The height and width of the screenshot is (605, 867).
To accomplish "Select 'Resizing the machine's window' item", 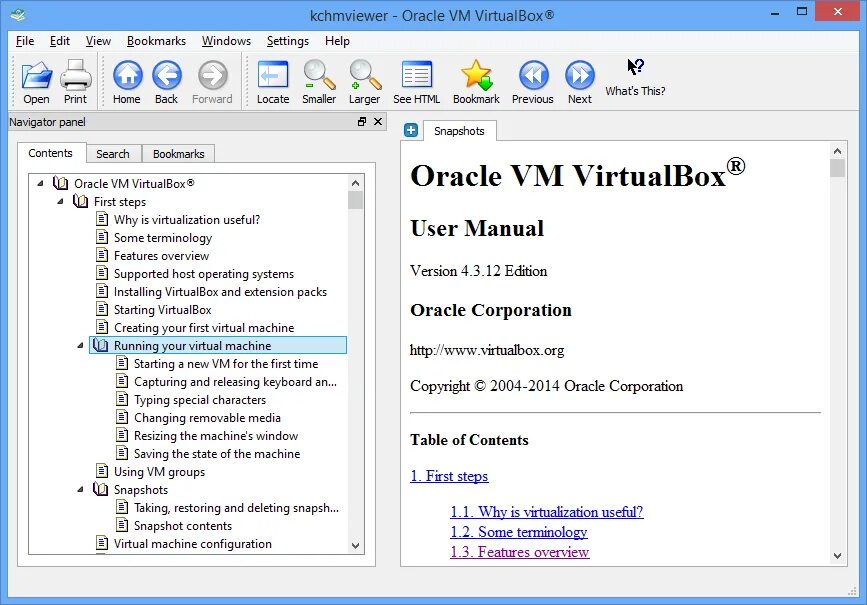I will pyautogui.click(x=216, y=435).
